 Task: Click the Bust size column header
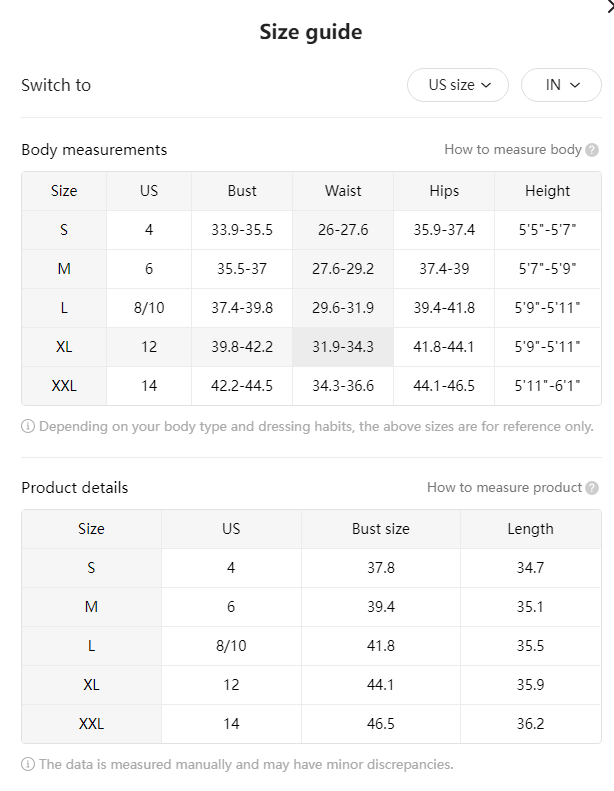tap(381, 529)
